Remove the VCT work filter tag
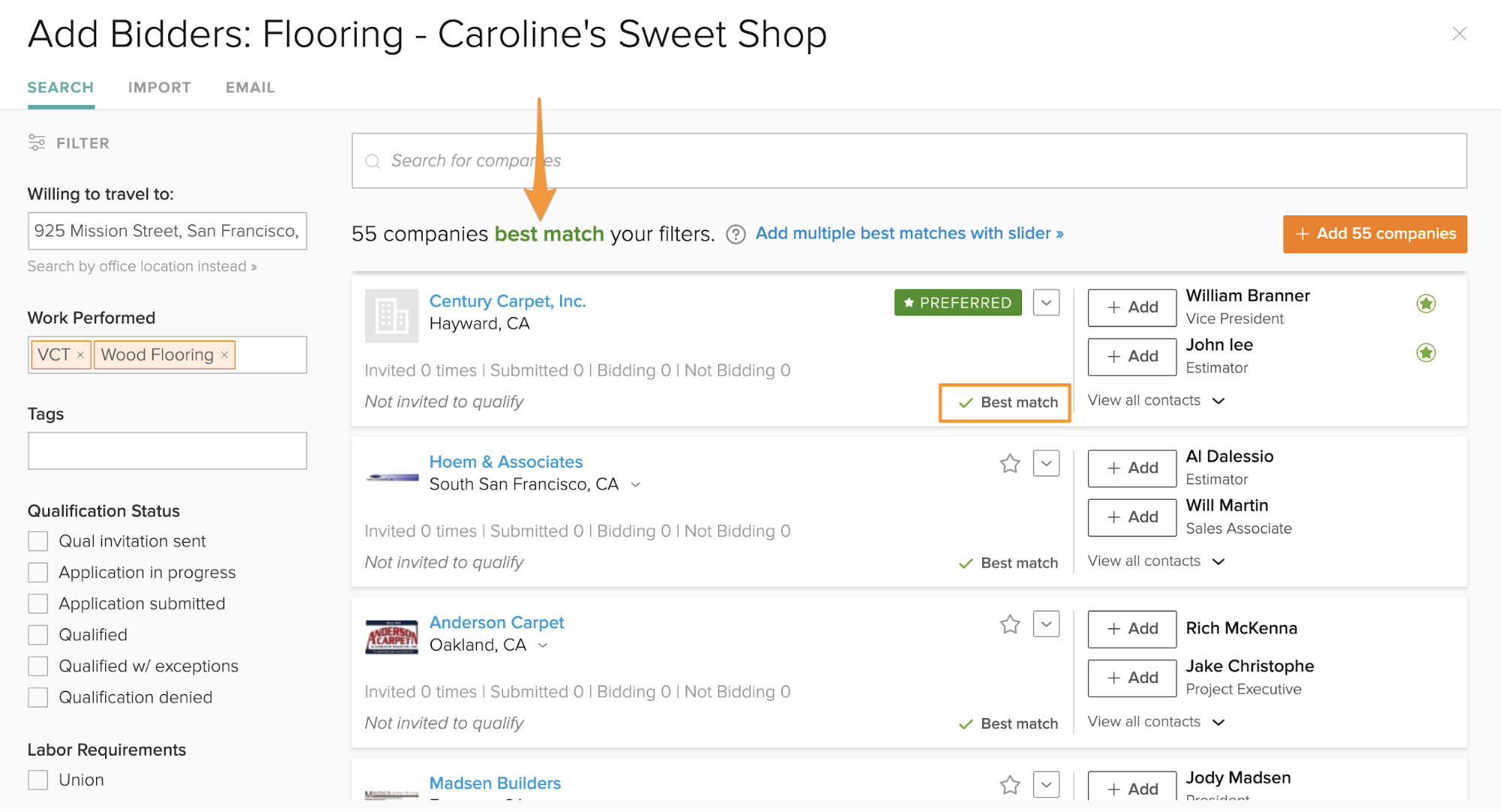Image resolution: width=1501 pixels, height=812 pixels. click(x=80, y=355)
